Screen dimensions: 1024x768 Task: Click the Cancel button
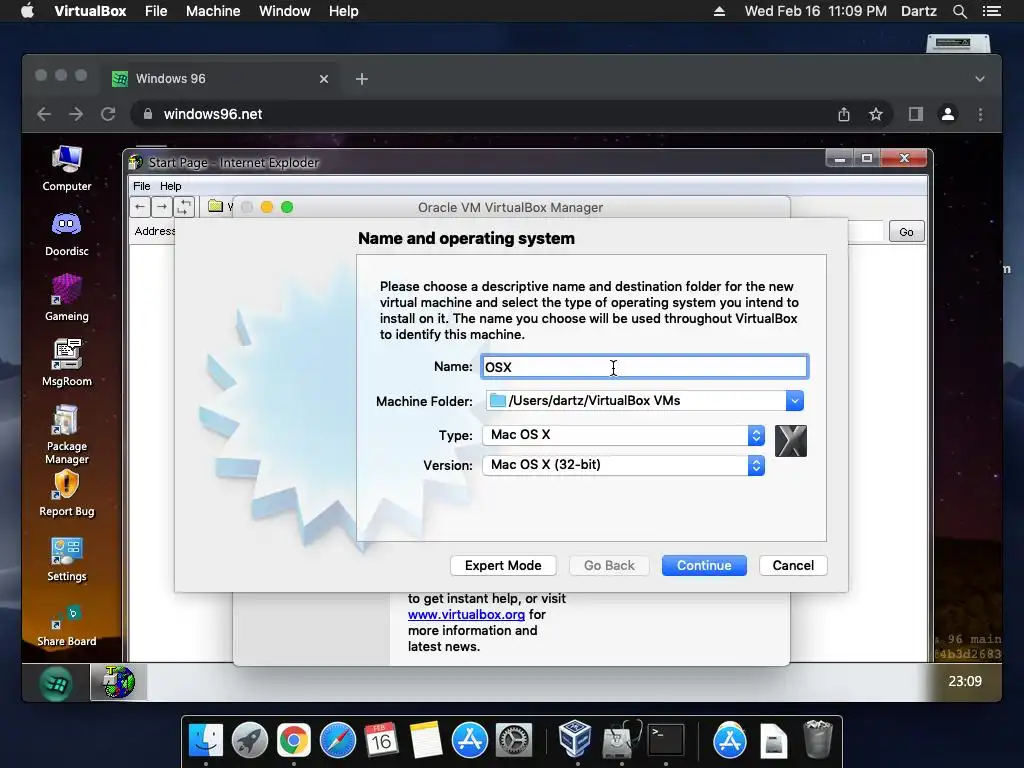click(x=793, y=566)
